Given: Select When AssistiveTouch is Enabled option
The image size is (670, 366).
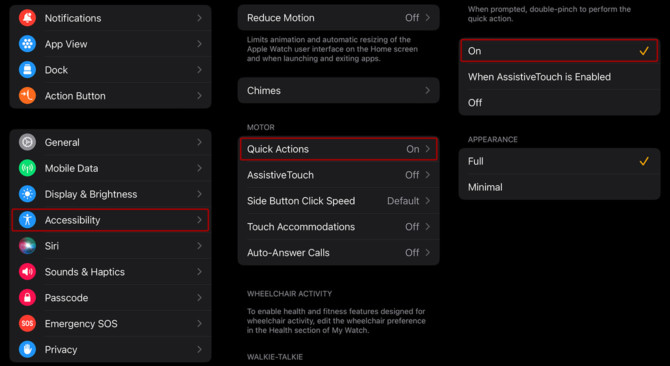Looking at the screenshot, I should (x=559, y=77).
